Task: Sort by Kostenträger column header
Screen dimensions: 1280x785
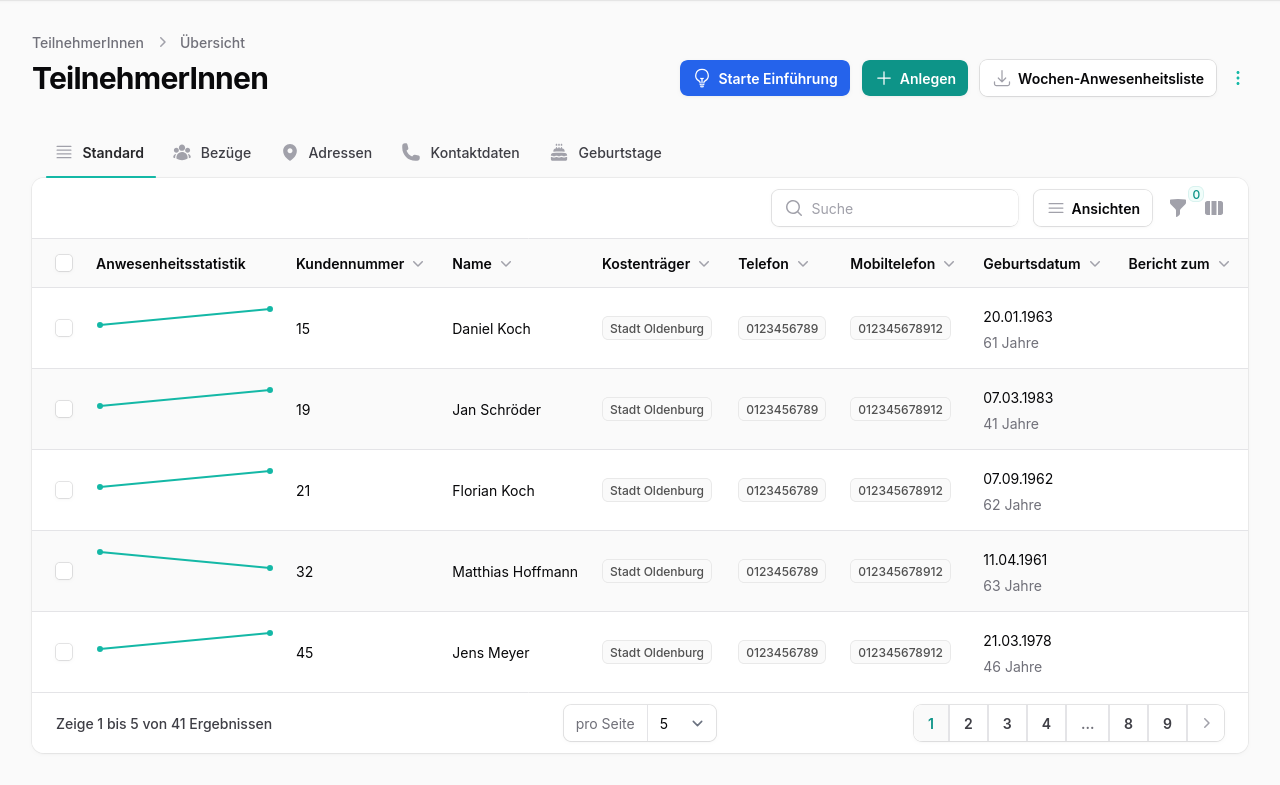Action: point(656,264)
